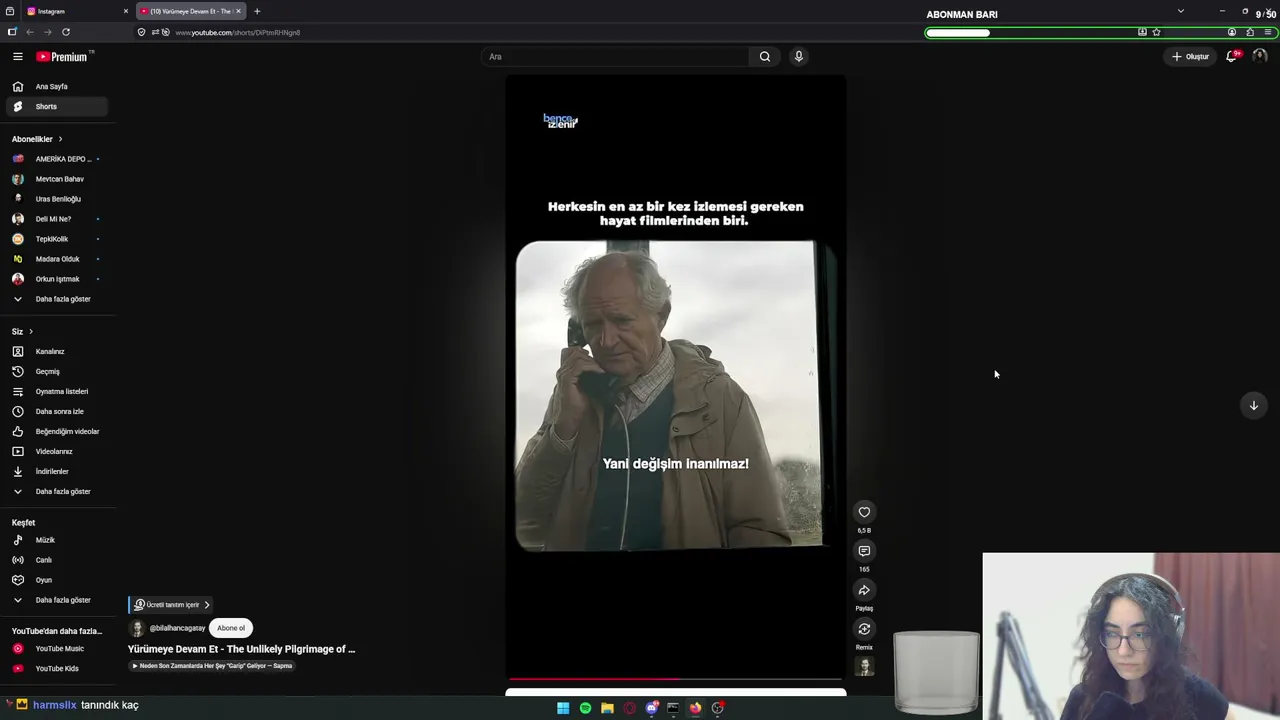Open the OBS Studio taskbar icon

(717, 708)
